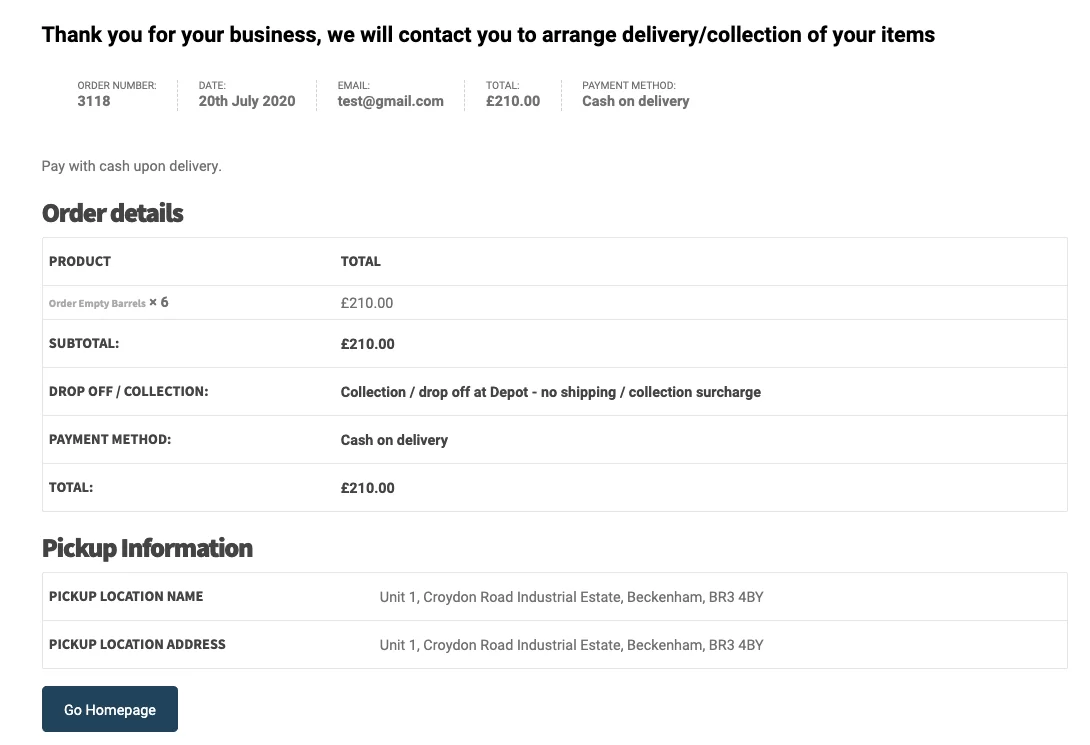Select order number 3118
This screenshot has height=745, width=1090.
point(94,101)
